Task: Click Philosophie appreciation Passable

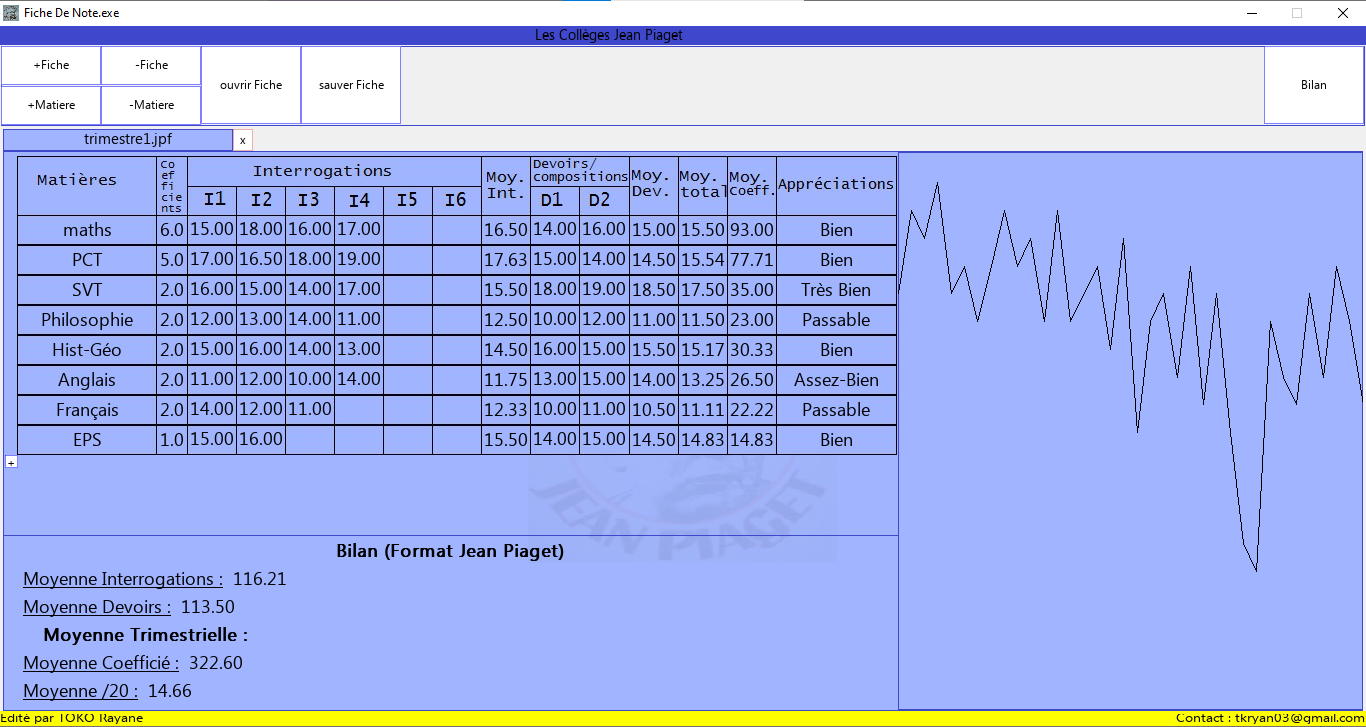Action: pyautogui.click(x=836, y=320)
